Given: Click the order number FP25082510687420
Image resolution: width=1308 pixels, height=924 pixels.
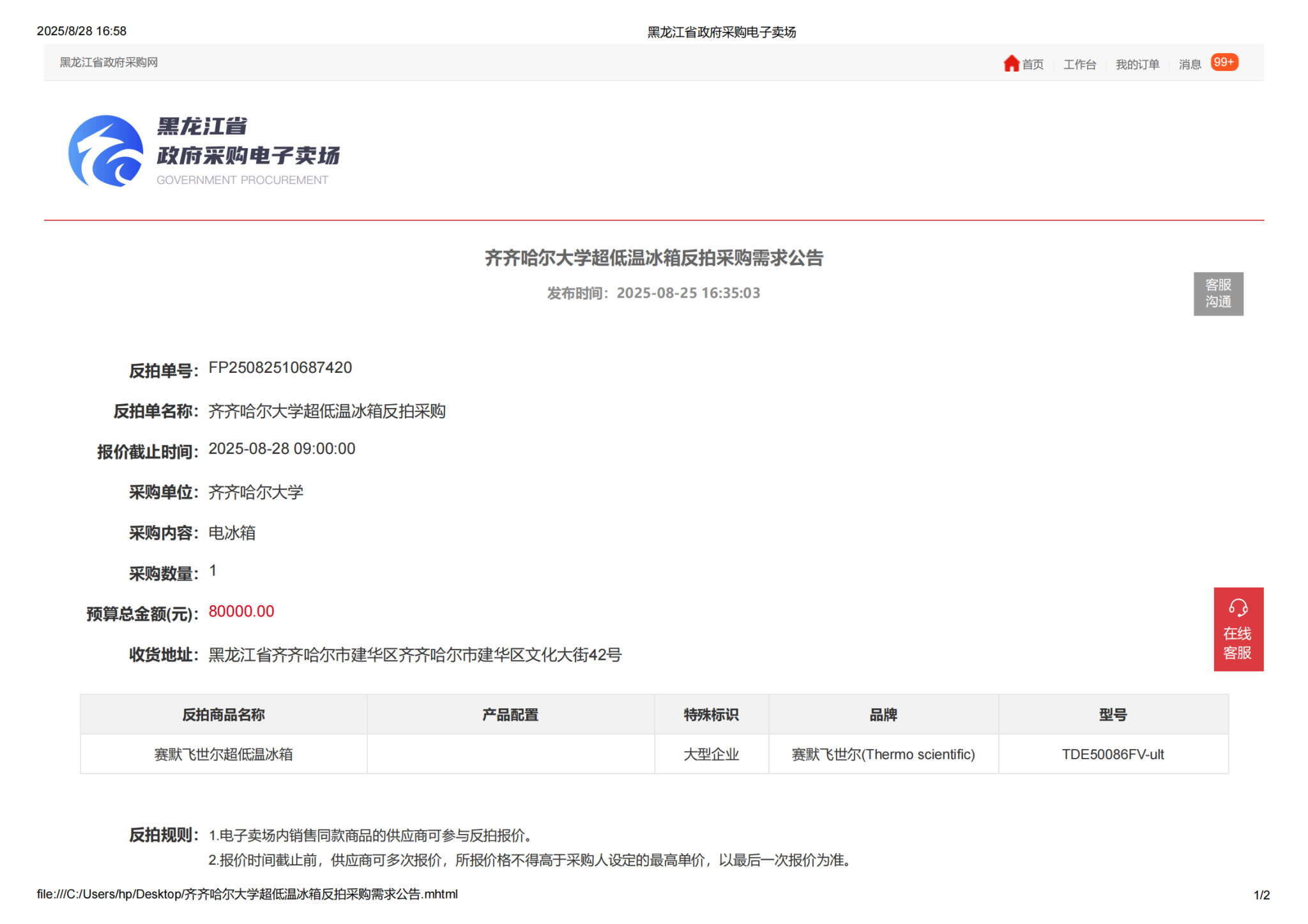Looking at the screenshot, I should tap(280, 367).
